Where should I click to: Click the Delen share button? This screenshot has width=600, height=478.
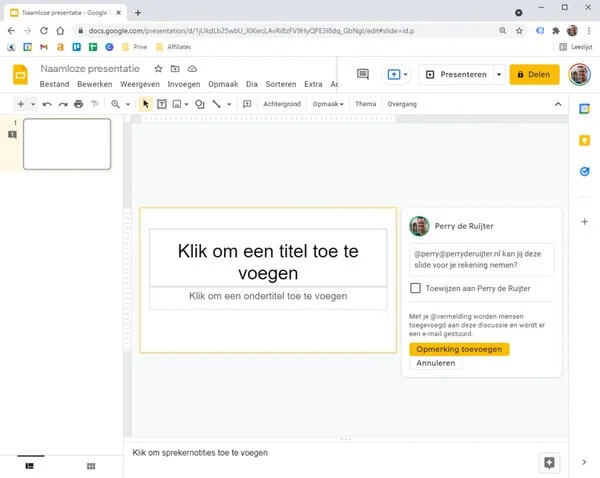point(534,74)
